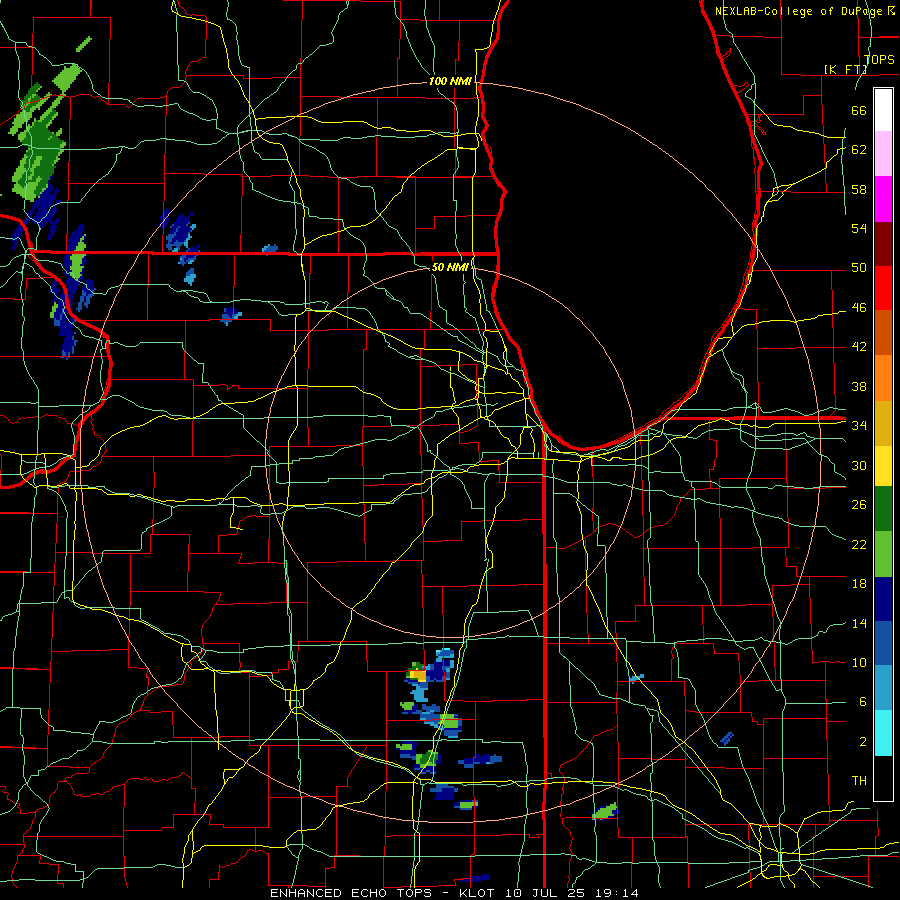Select the dark green legend band

pyautogui.click(x=883, y=511)
